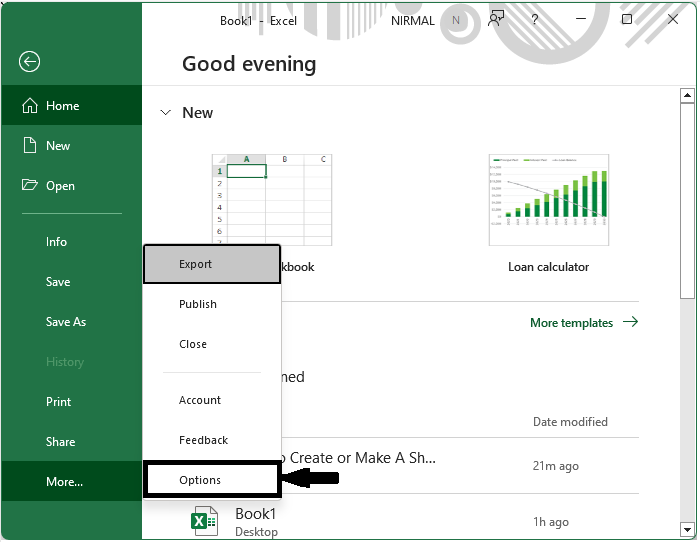Close the Excel window
The width and height of the screenshot is (700, 542).
[x=673, y=19]
